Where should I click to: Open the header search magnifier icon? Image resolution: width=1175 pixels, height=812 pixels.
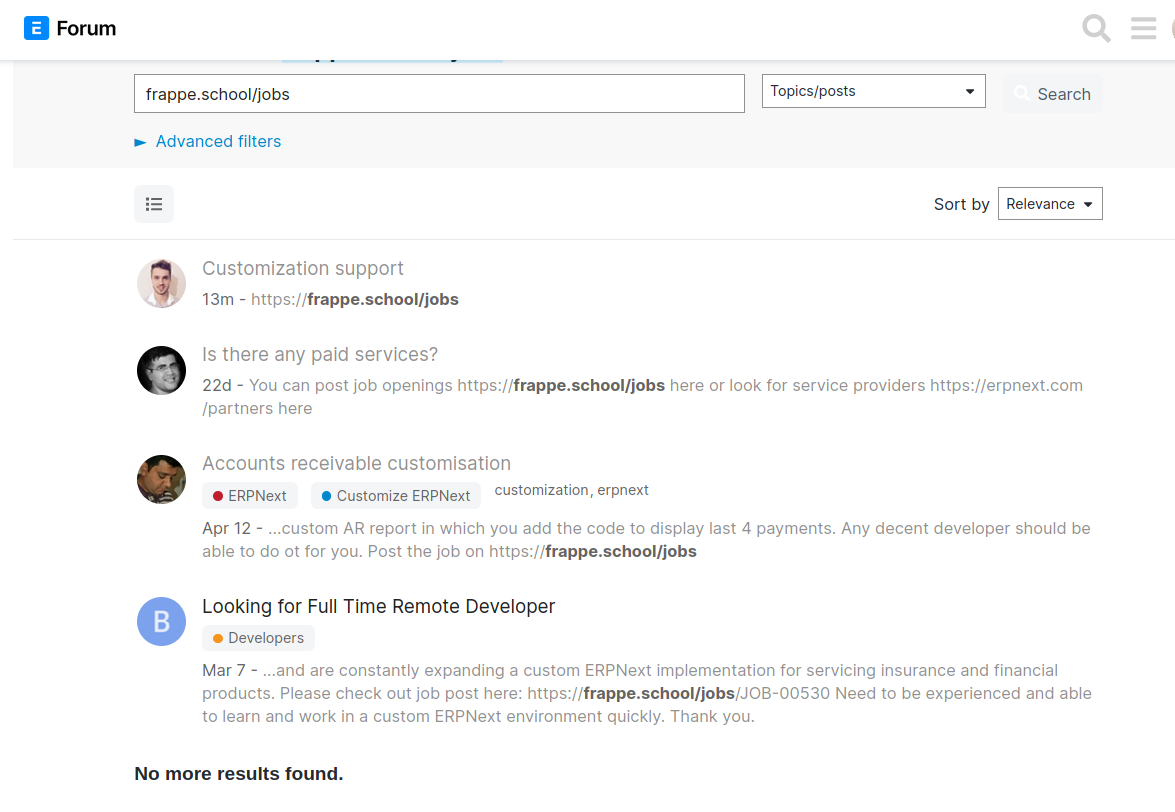click(x=1096, y=28)
